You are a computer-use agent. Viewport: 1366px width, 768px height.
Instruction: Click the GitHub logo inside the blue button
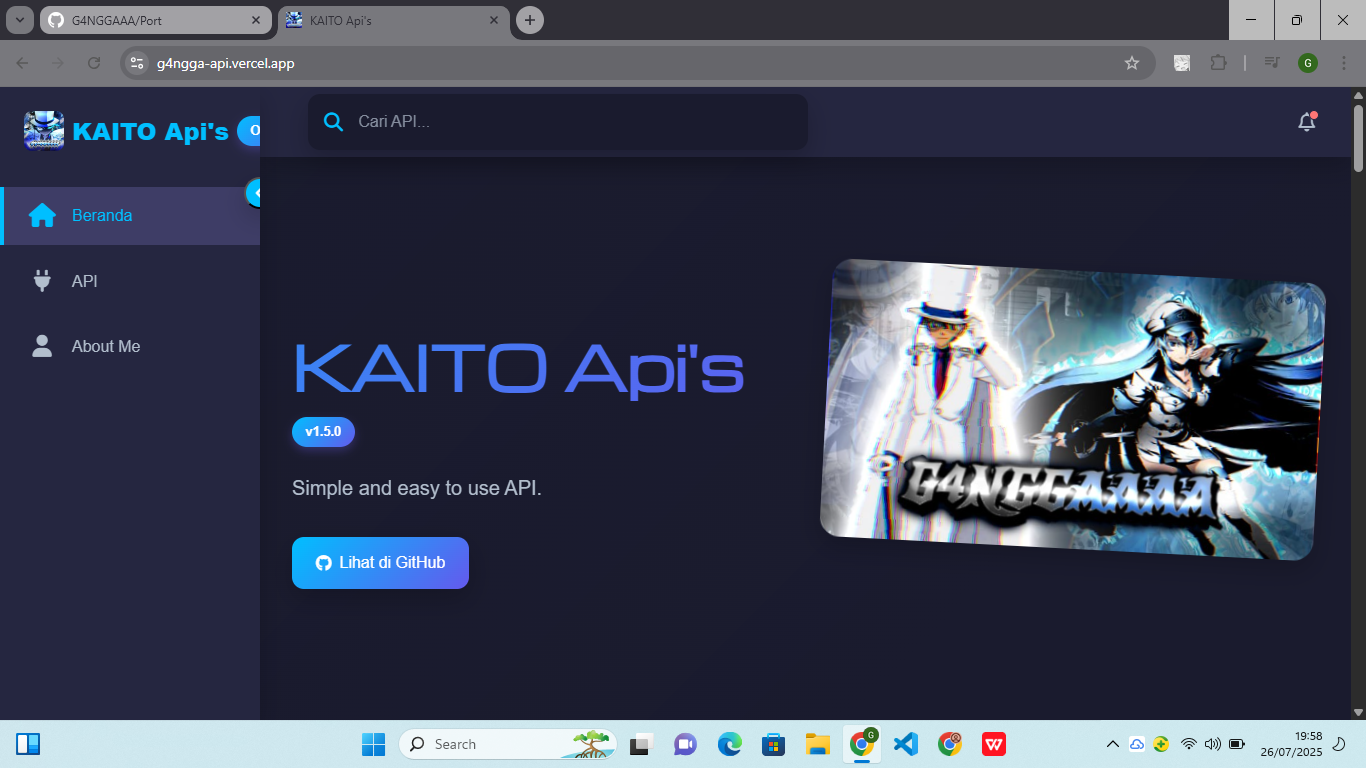click(322, 563)
